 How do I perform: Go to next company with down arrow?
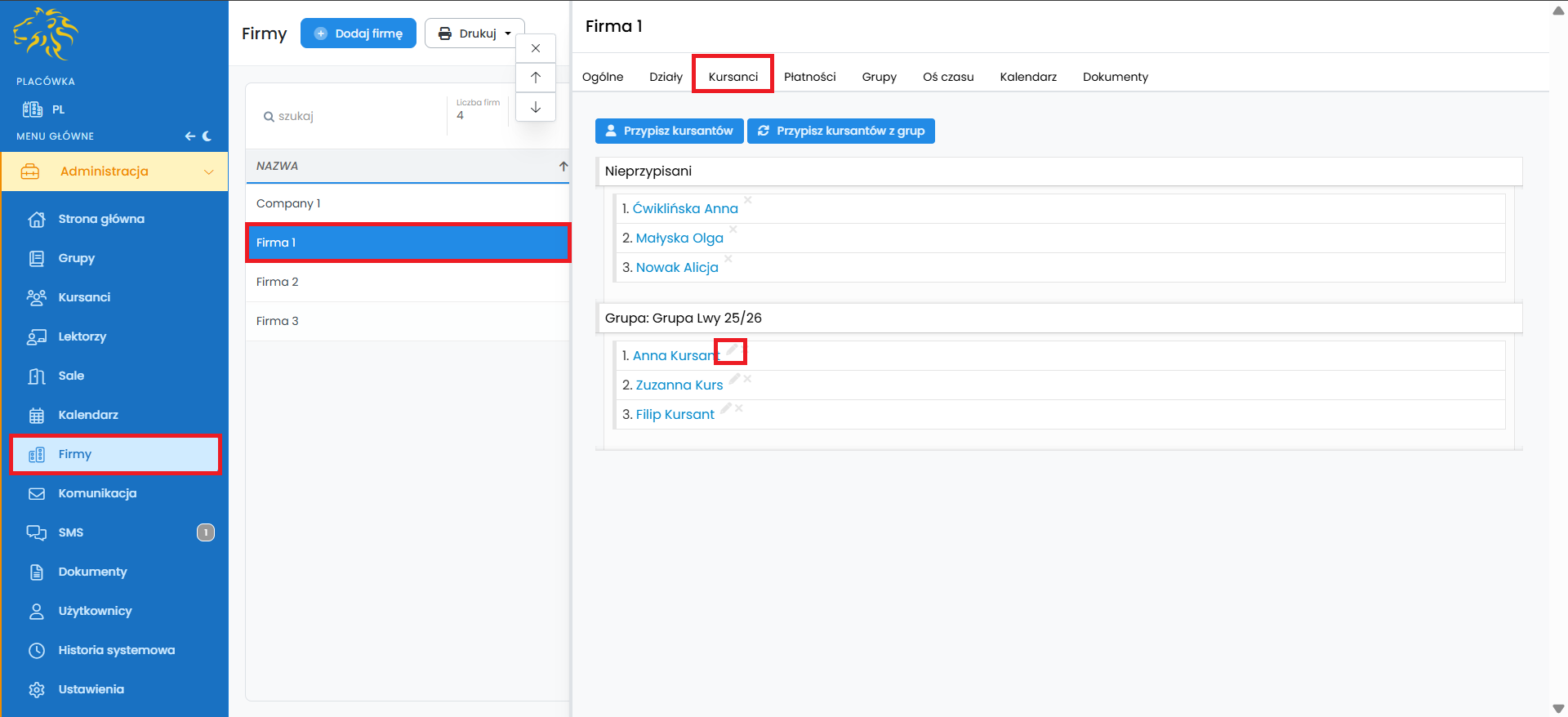coord(536,107)
